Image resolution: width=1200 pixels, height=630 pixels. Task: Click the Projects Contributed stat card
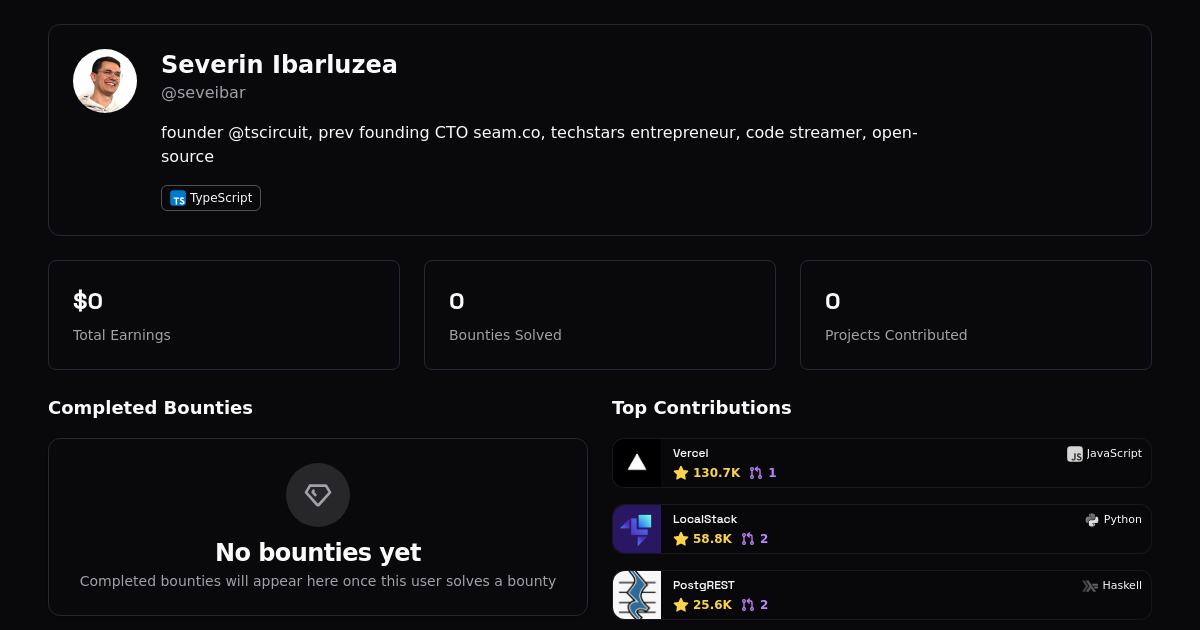click(976, 315)
